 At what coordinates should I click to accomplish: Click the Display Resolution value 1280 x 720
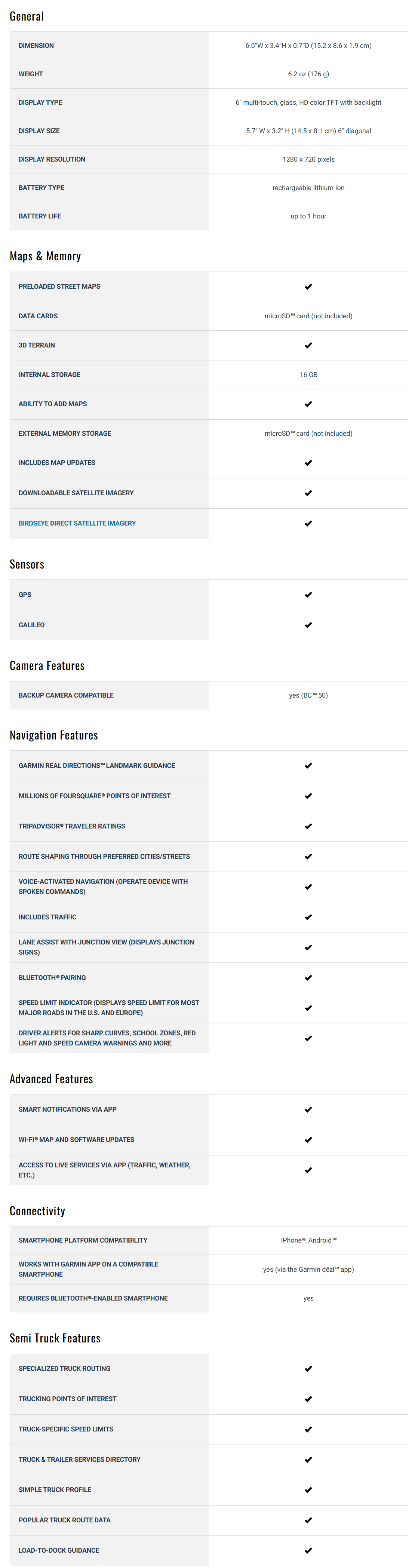click(308, 159)
